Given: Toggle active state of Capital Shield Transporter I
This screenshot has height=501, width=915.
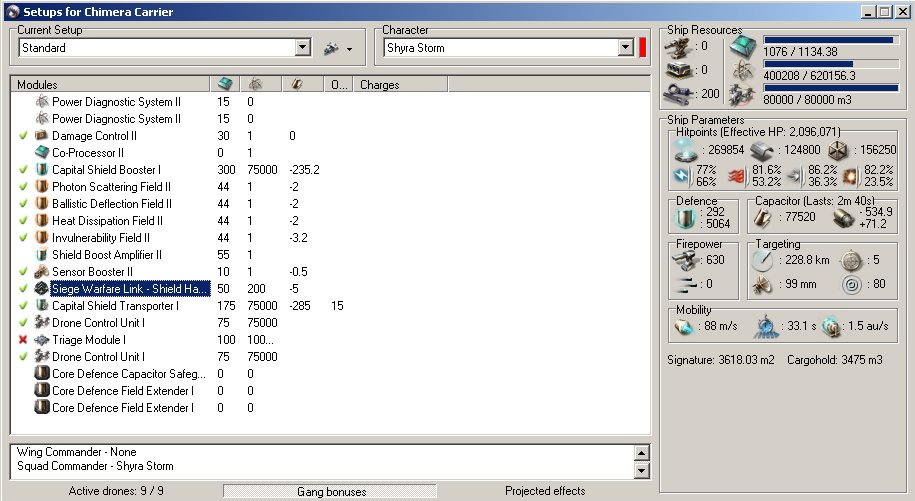Looking at the screenshot, I should tap(23, 305).
